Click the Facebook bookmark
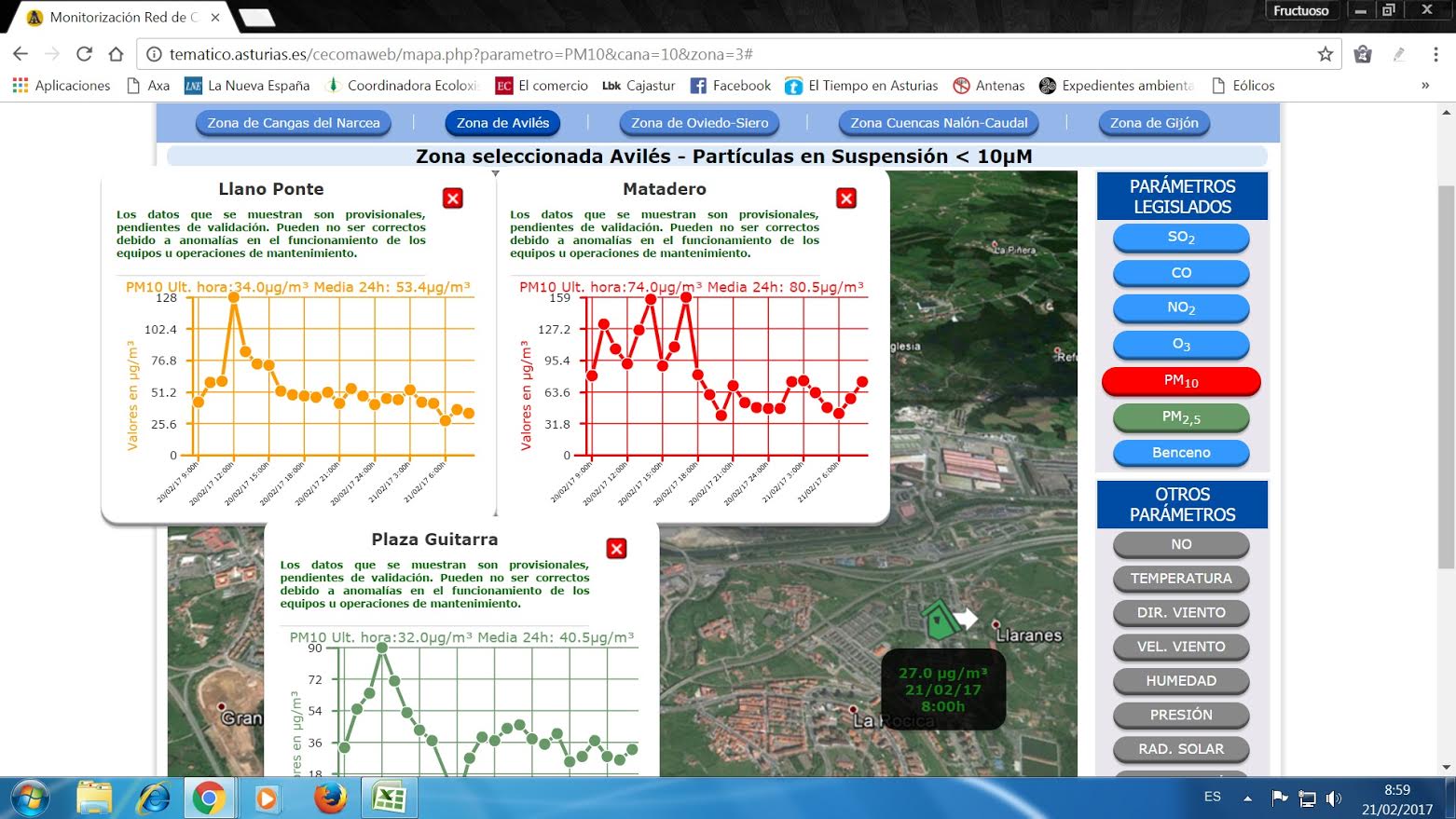Screen dimensions: 1456x819 click(x=730, y=86)
